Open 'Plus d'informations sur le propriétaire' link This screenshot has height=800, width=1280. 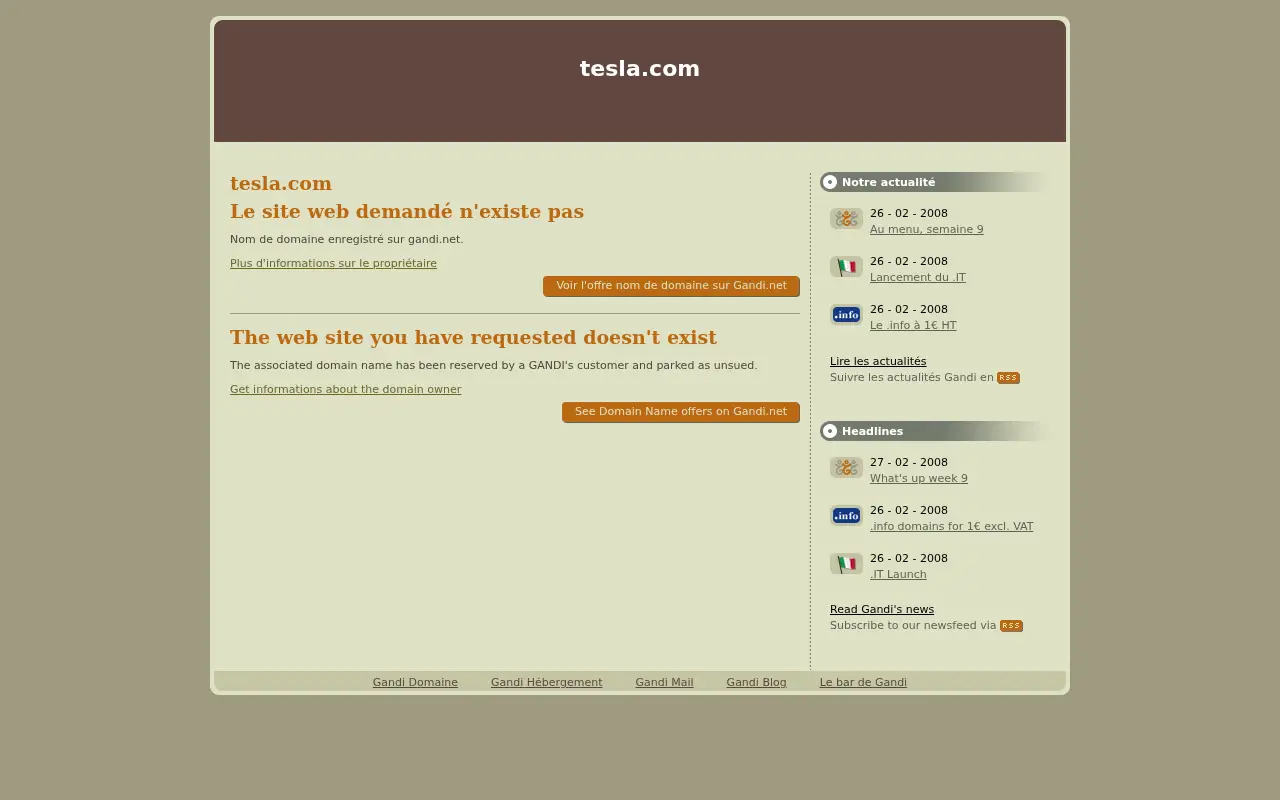pyautogui.click(x=333, y=264)
